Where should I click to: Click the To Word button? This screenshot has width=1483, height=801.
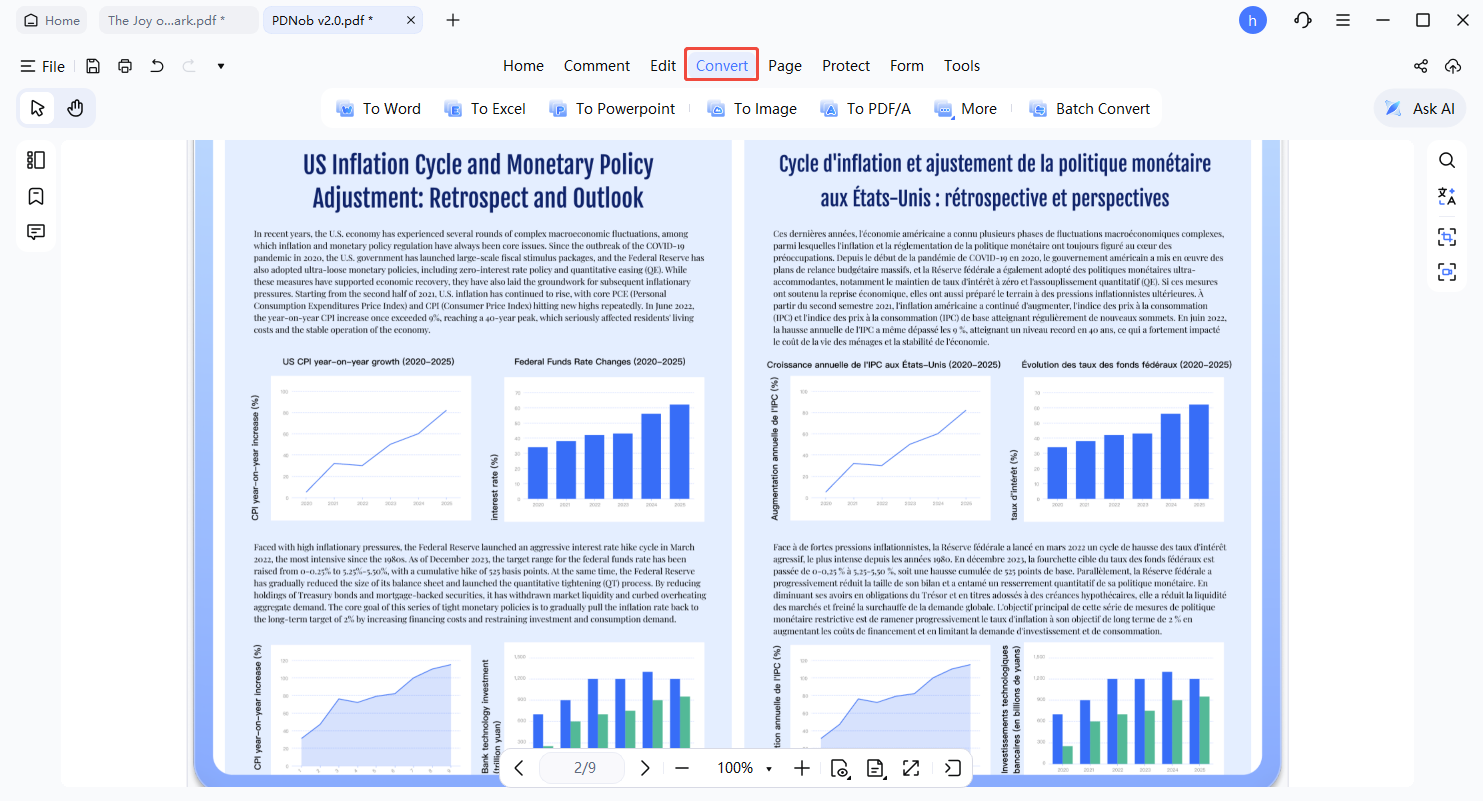[x=379, y=109]
